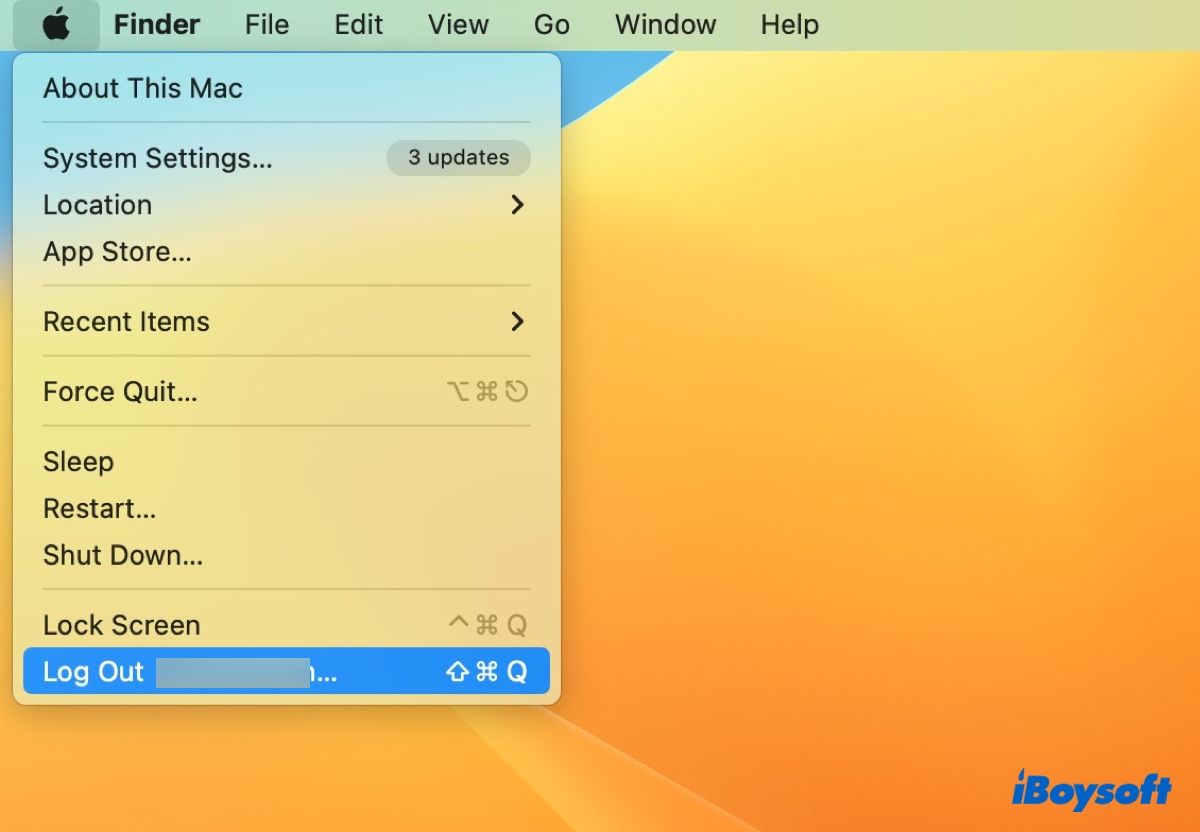The height and width of the screenshot is (832, 1200).
Task: Select Force Quit from the Apple menu
Action: [x=120, y=392]
